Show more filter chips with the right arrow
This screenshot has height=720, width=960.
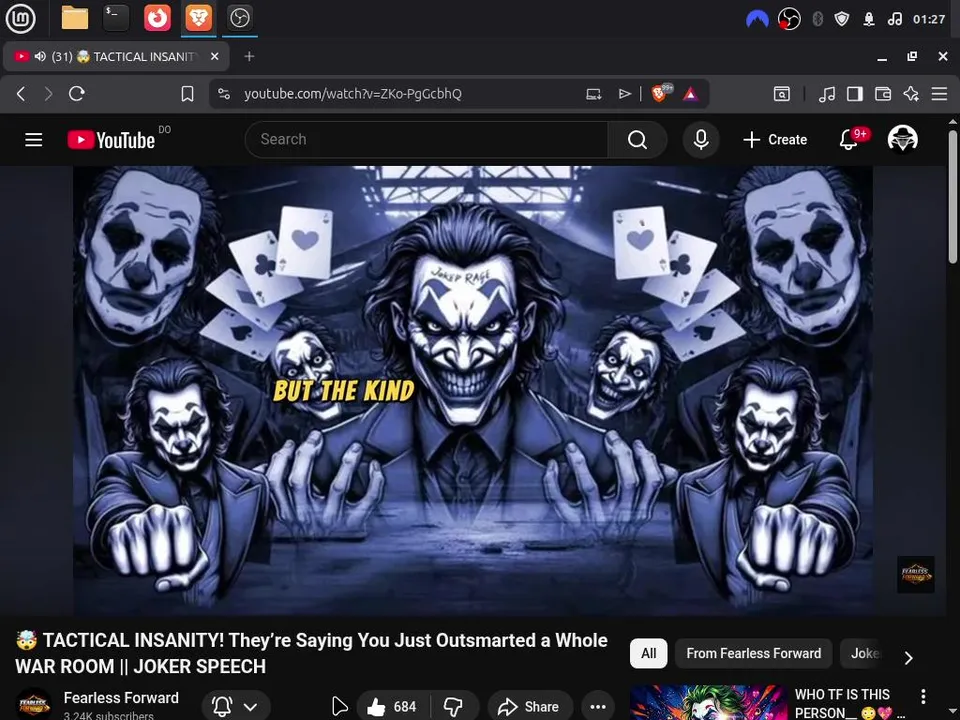(x=909, y=658)
